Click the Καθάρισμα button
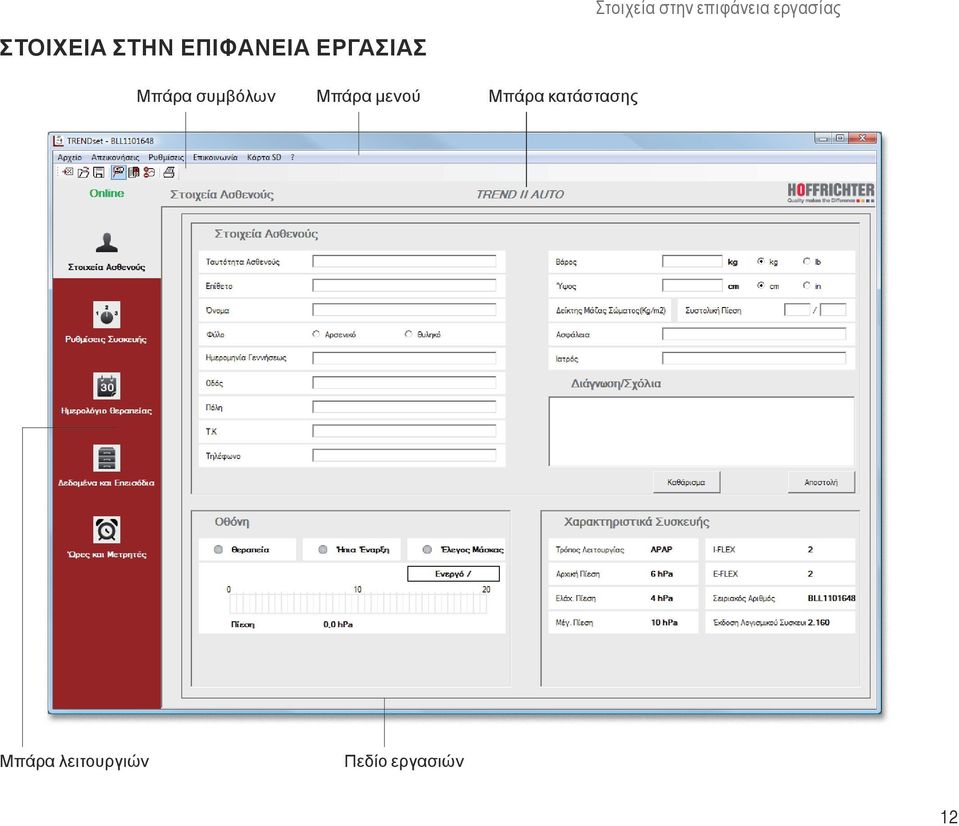Screen dimensions: 959x826 pos(686,482)
